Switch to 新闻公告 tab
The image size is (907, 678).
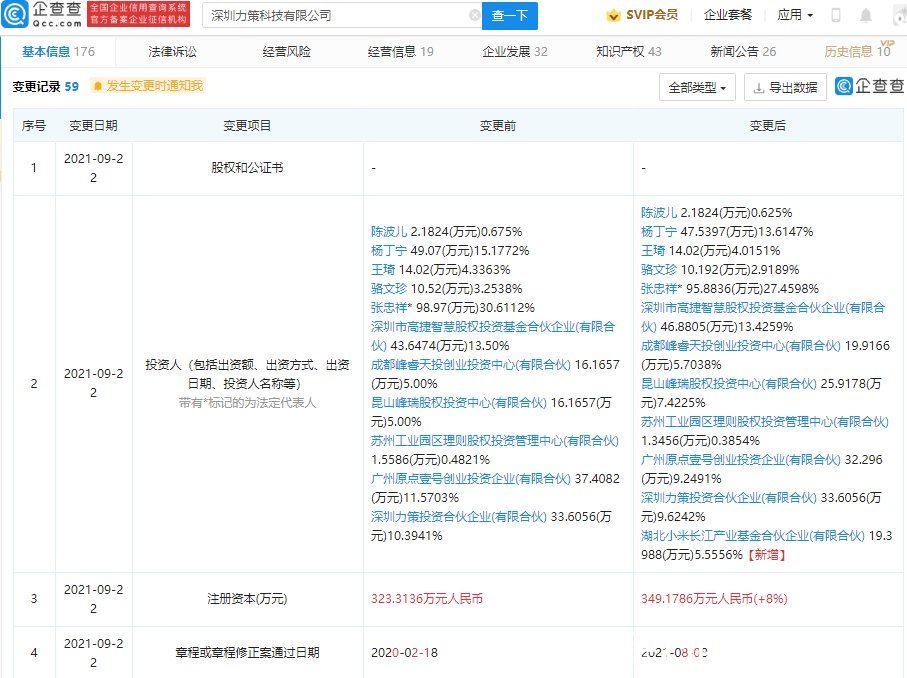tap(743, 51)
